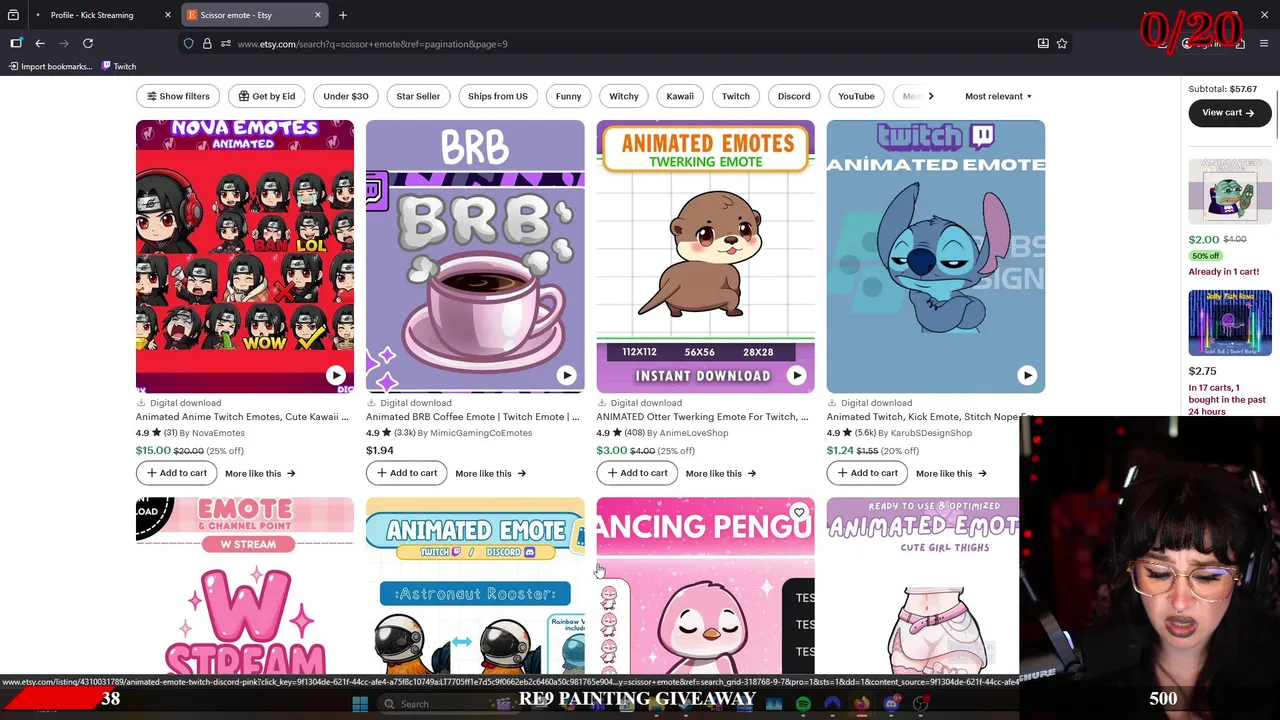Open Astronaut Rooster animated emote image
1280x720 pixels.
(x=475, y=585)
